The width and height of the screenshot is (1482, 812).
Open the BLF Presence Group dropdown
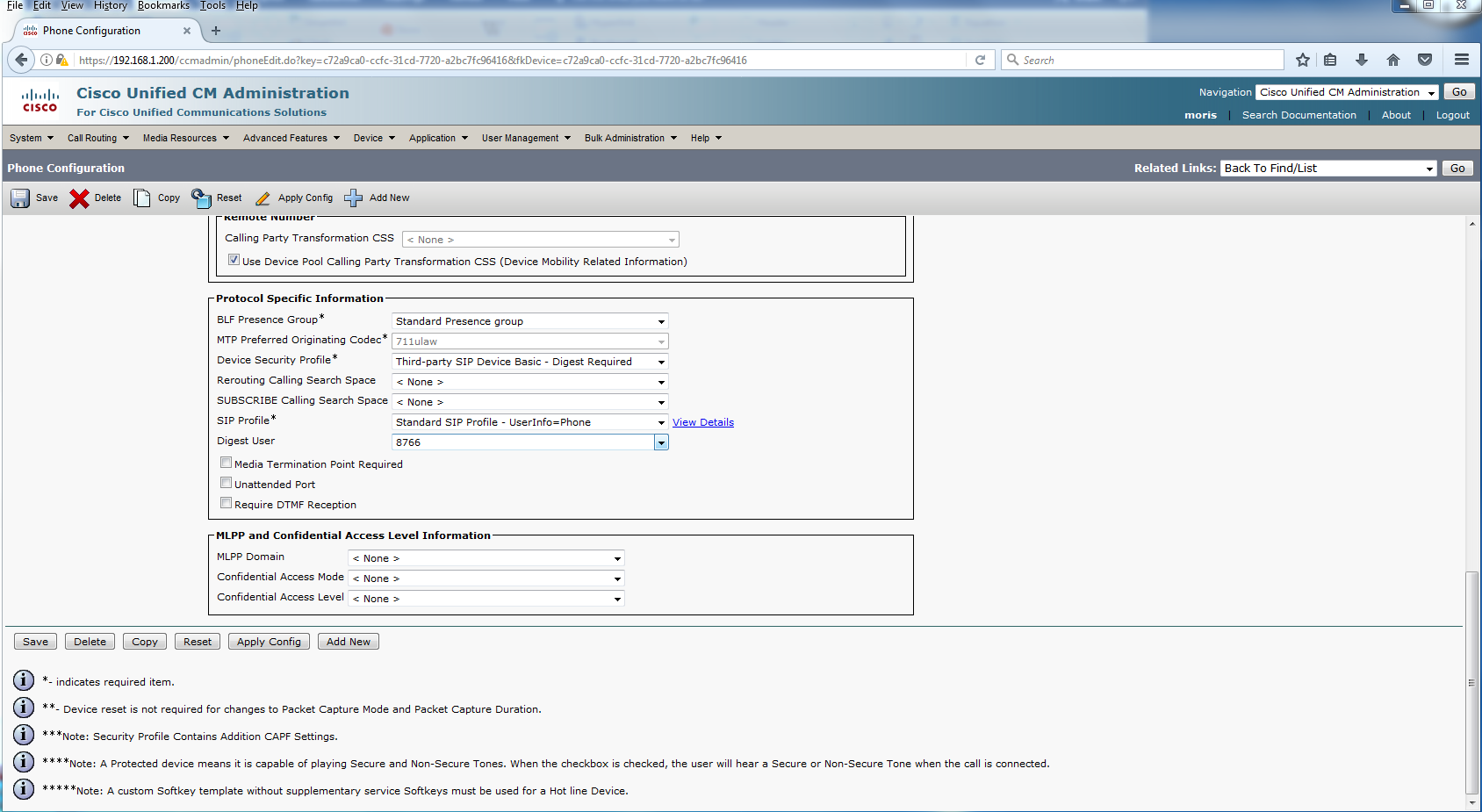tap(530, 321)
